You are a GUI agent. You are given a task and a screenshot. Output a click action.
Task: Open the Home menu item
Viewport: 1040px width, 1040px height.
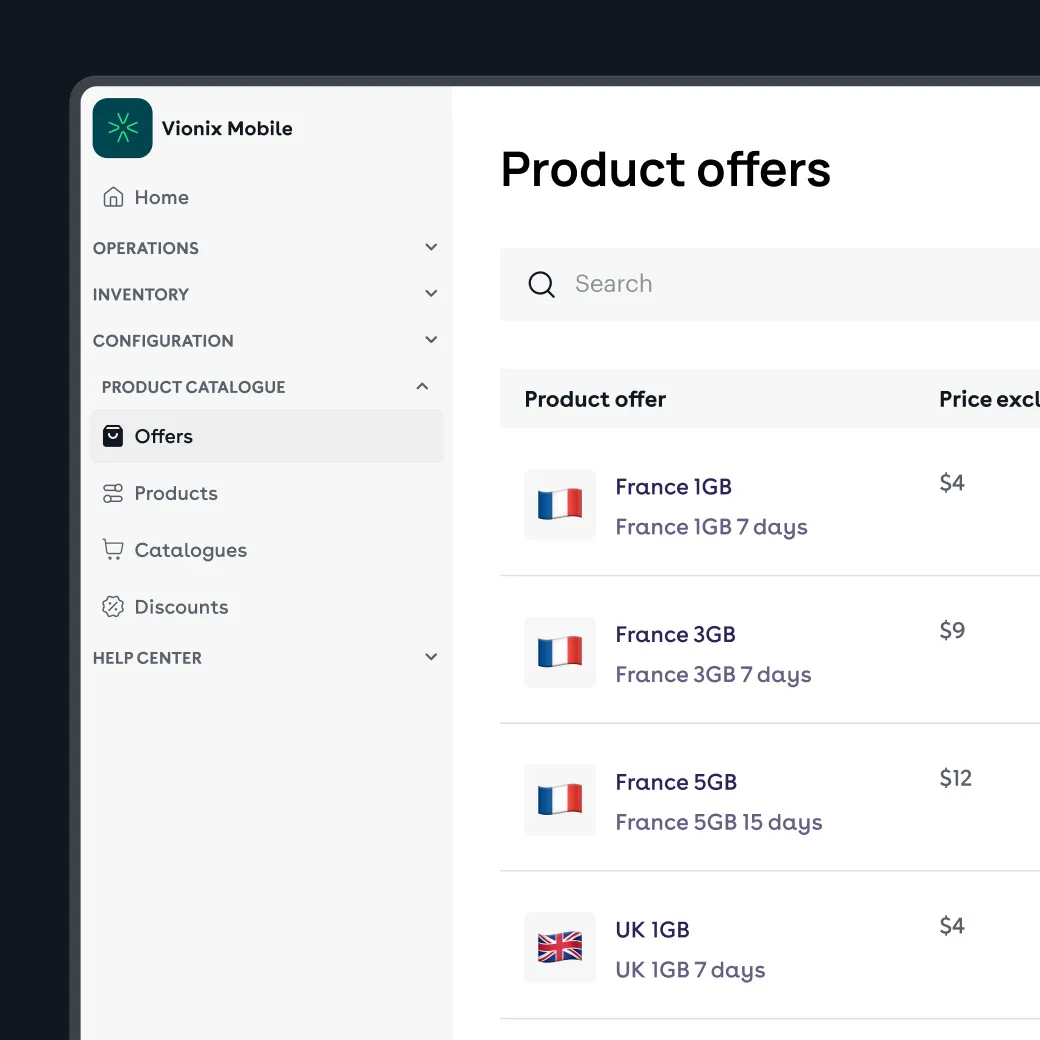coord(267,197)
